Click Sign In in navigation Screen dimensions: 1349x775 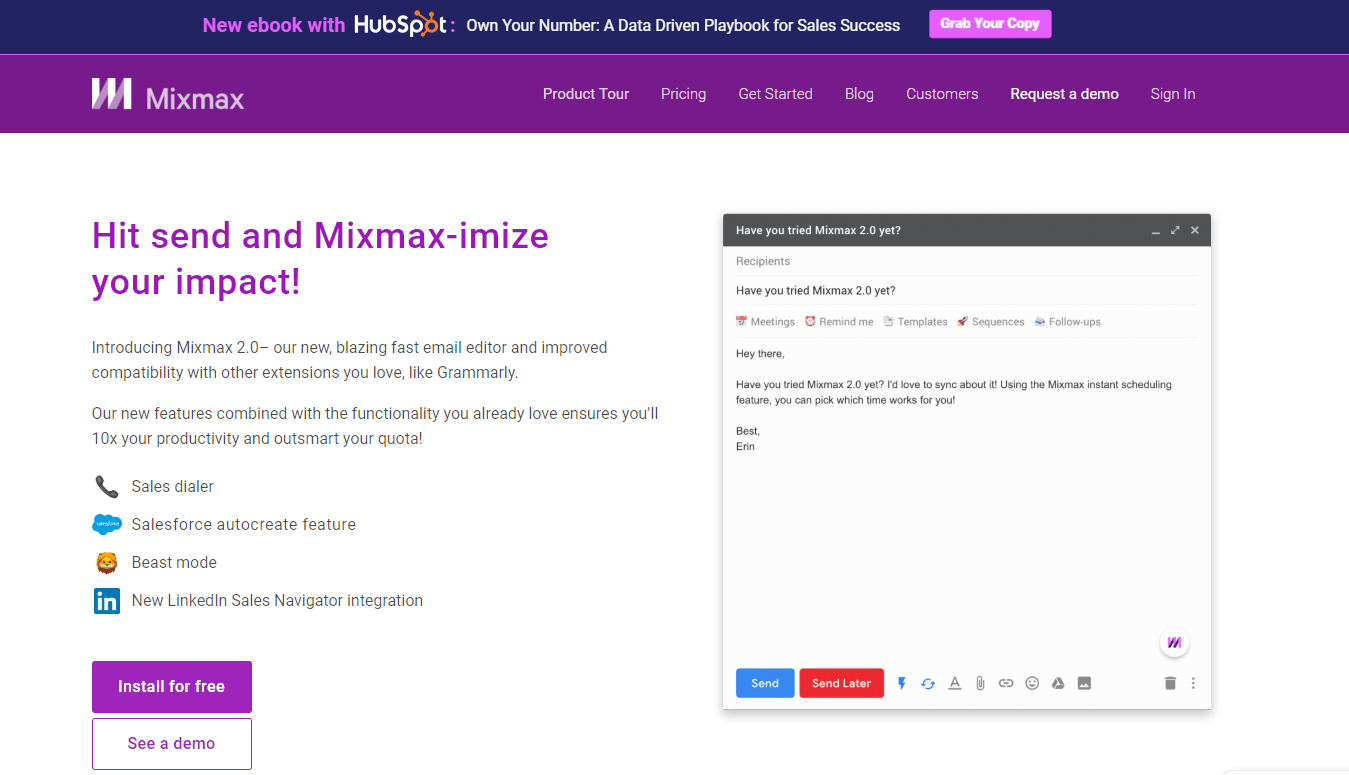point(1173,94)
